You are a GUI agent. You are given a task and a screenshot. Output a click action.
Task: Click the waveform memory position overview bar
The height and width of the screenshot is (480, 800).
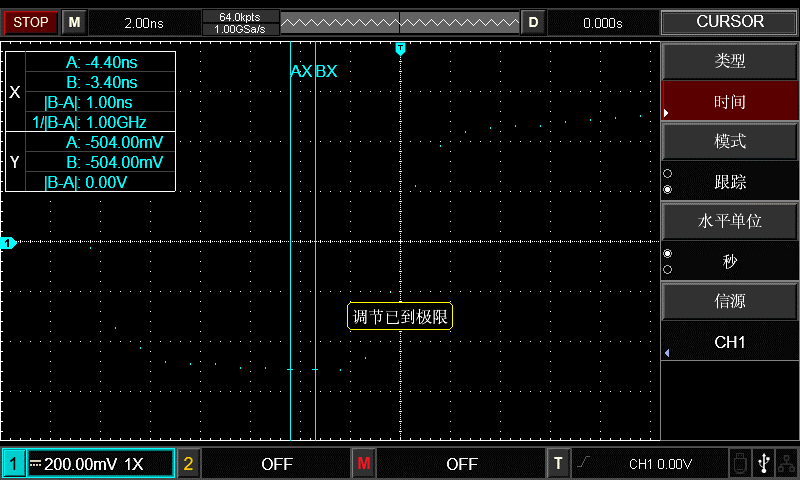(400, 22)
